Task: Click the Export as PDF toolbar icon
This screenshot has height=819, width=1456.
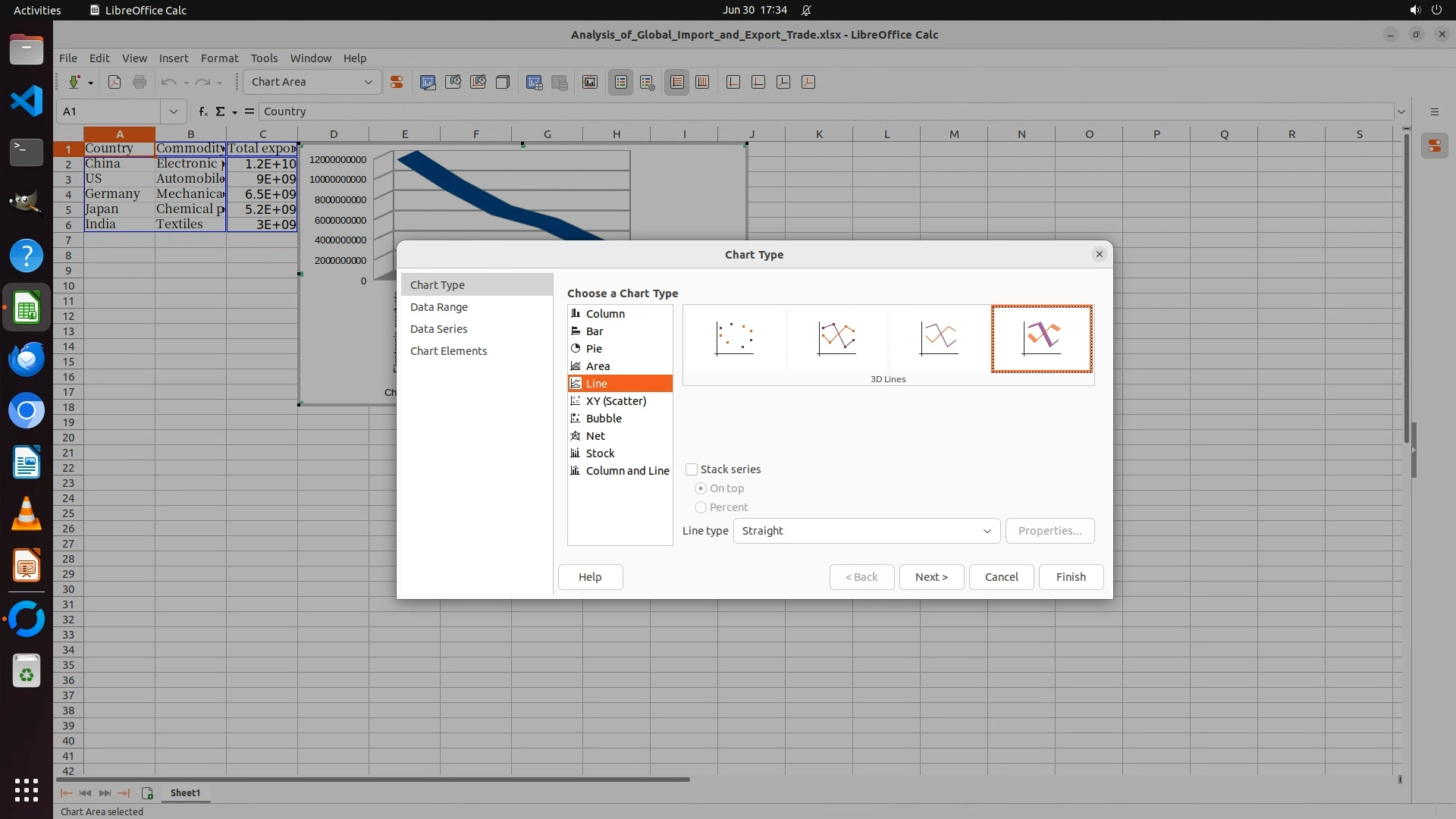Action: click(x=115, y=82)
